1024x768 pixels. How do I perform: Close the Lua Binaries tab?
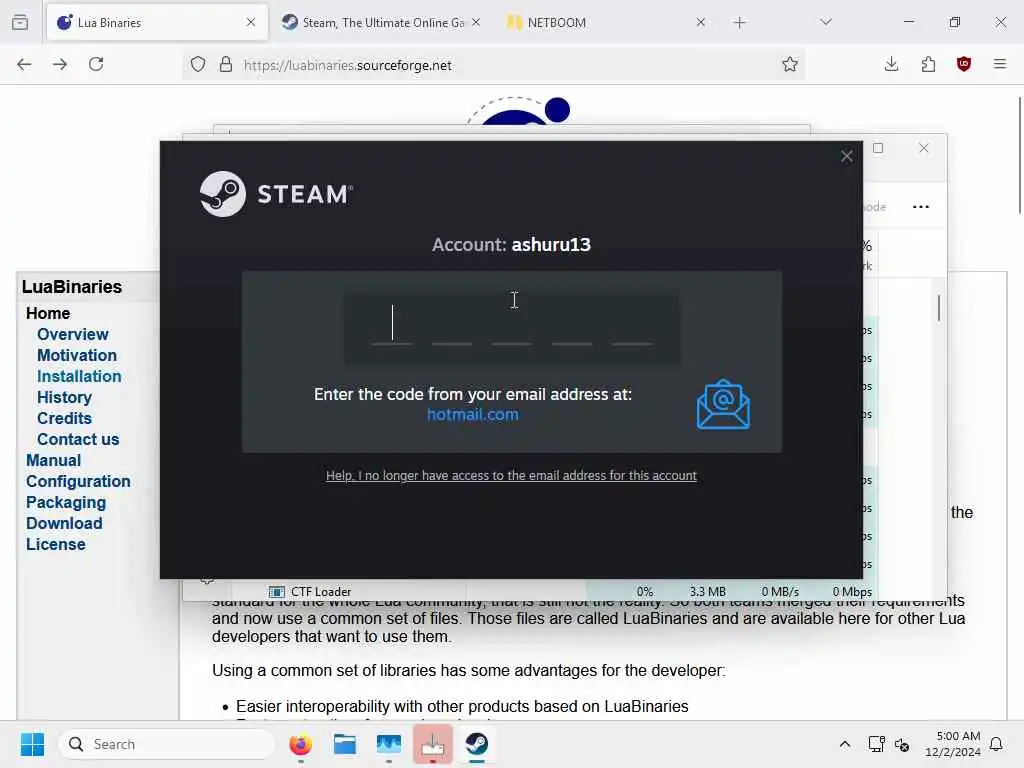coord(251,22)
